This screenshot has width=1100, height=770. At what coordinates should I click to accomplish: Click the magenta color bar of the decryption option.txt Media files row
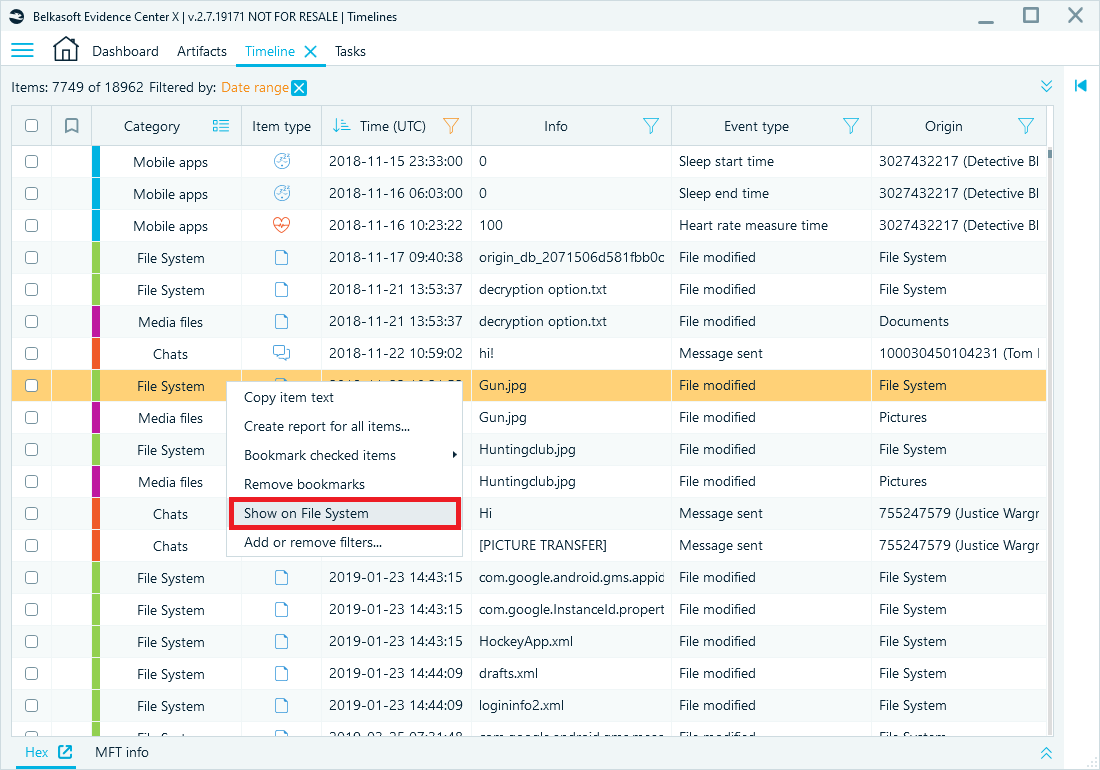(x=96, y=321)
